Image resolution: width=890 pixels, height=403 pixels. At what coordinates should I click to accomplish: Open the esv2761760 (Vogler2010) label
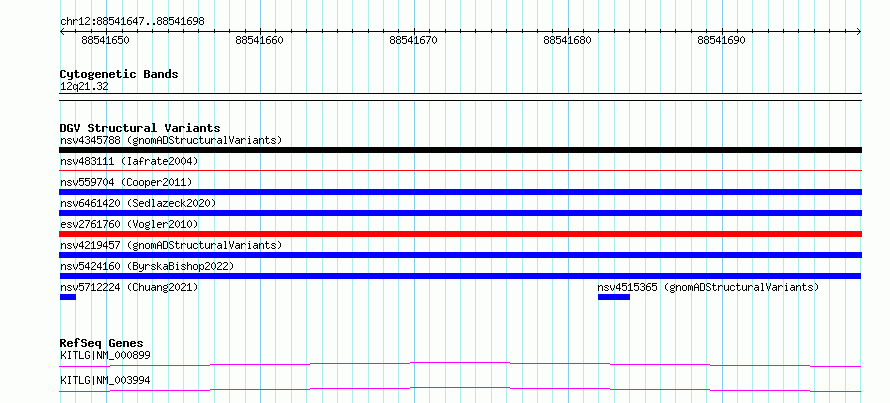(x=129, y=224)
